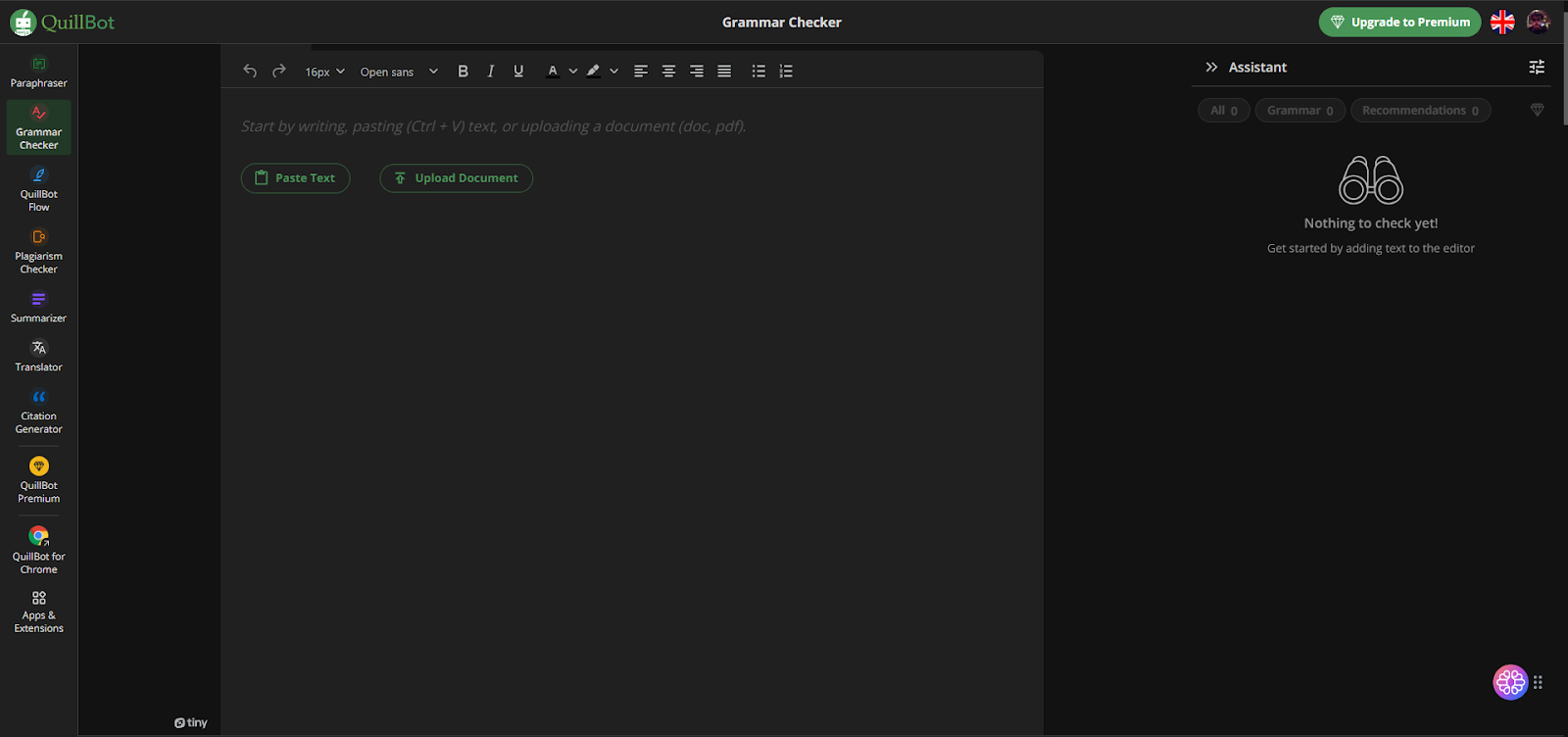Screen dimensions: 1568x737
Task: Open the Paraphraser tool
Action: click(x=38, y=73)
